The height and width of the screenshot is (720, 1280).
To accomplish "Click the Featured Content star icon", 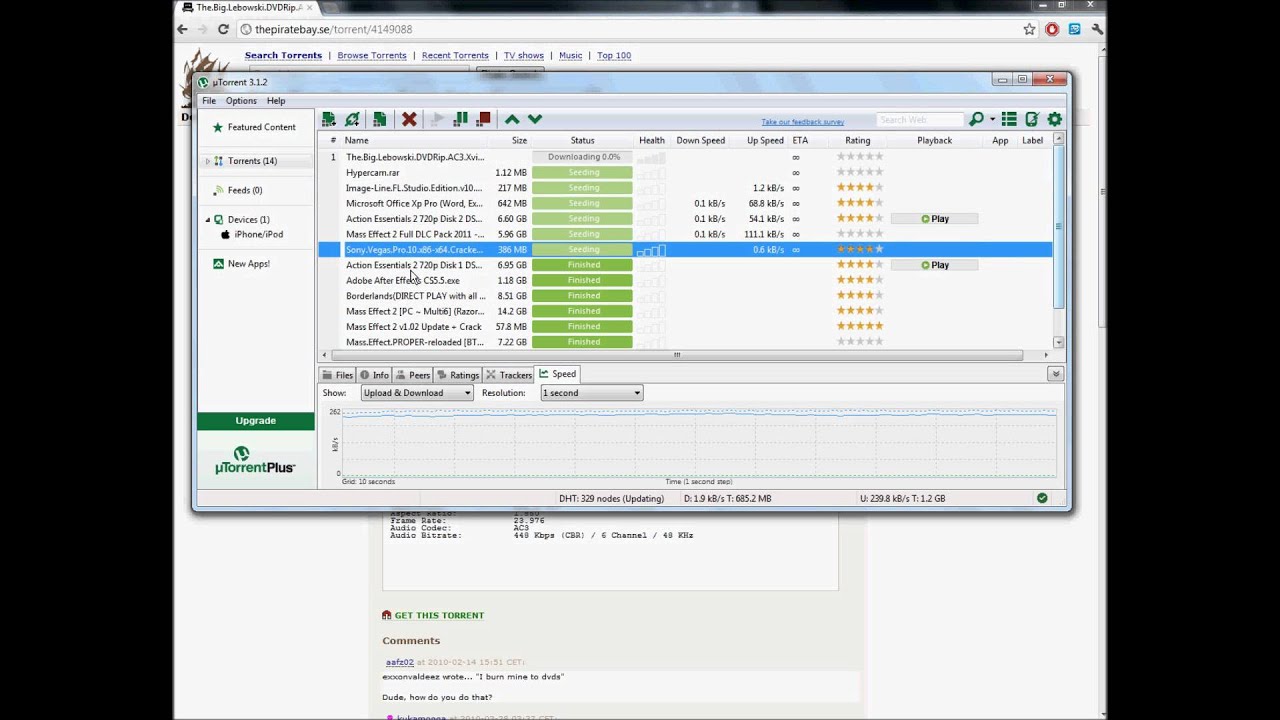I will point(217,127).
